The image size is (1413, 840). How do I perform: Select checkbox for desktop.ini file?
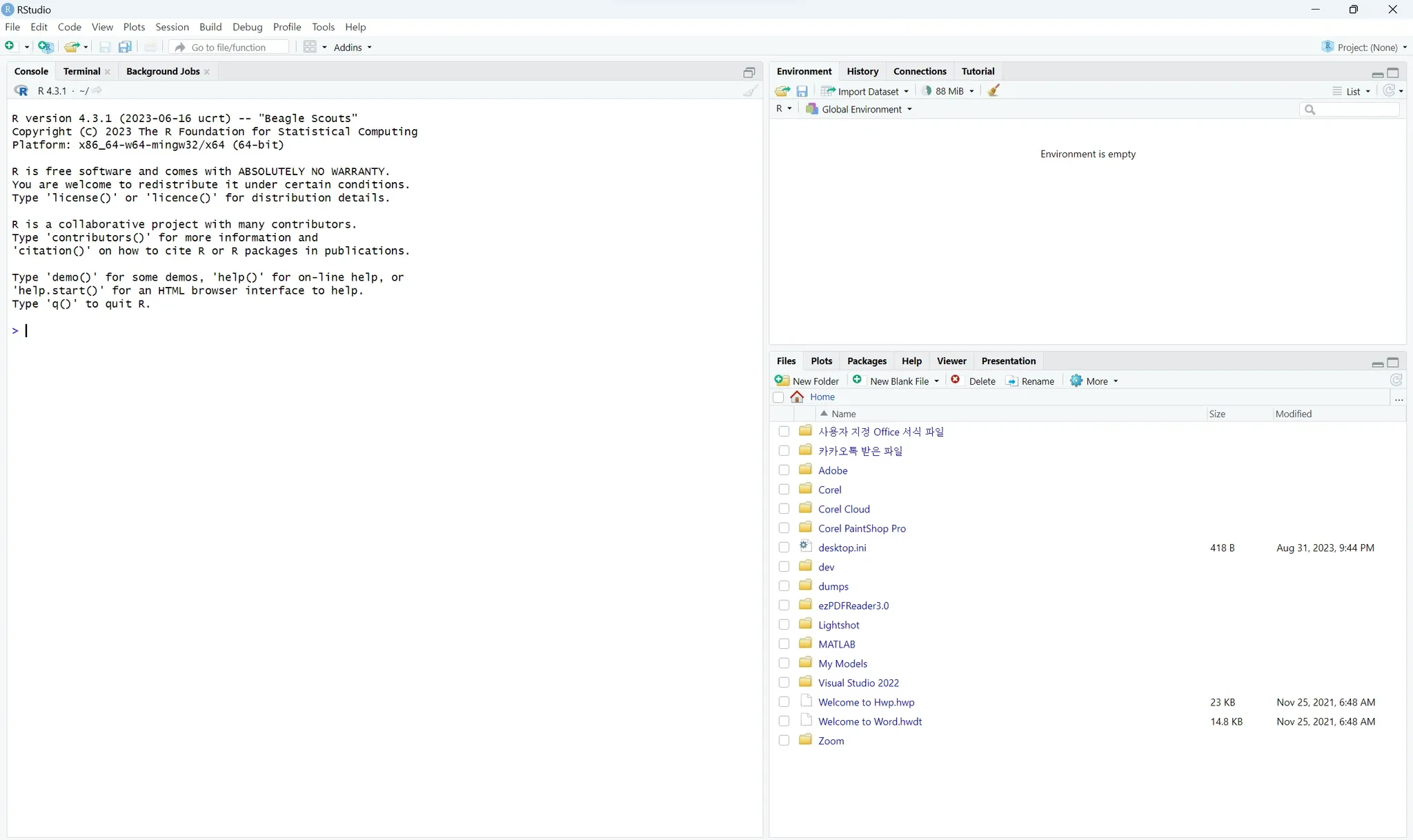[x=784, y=547]
